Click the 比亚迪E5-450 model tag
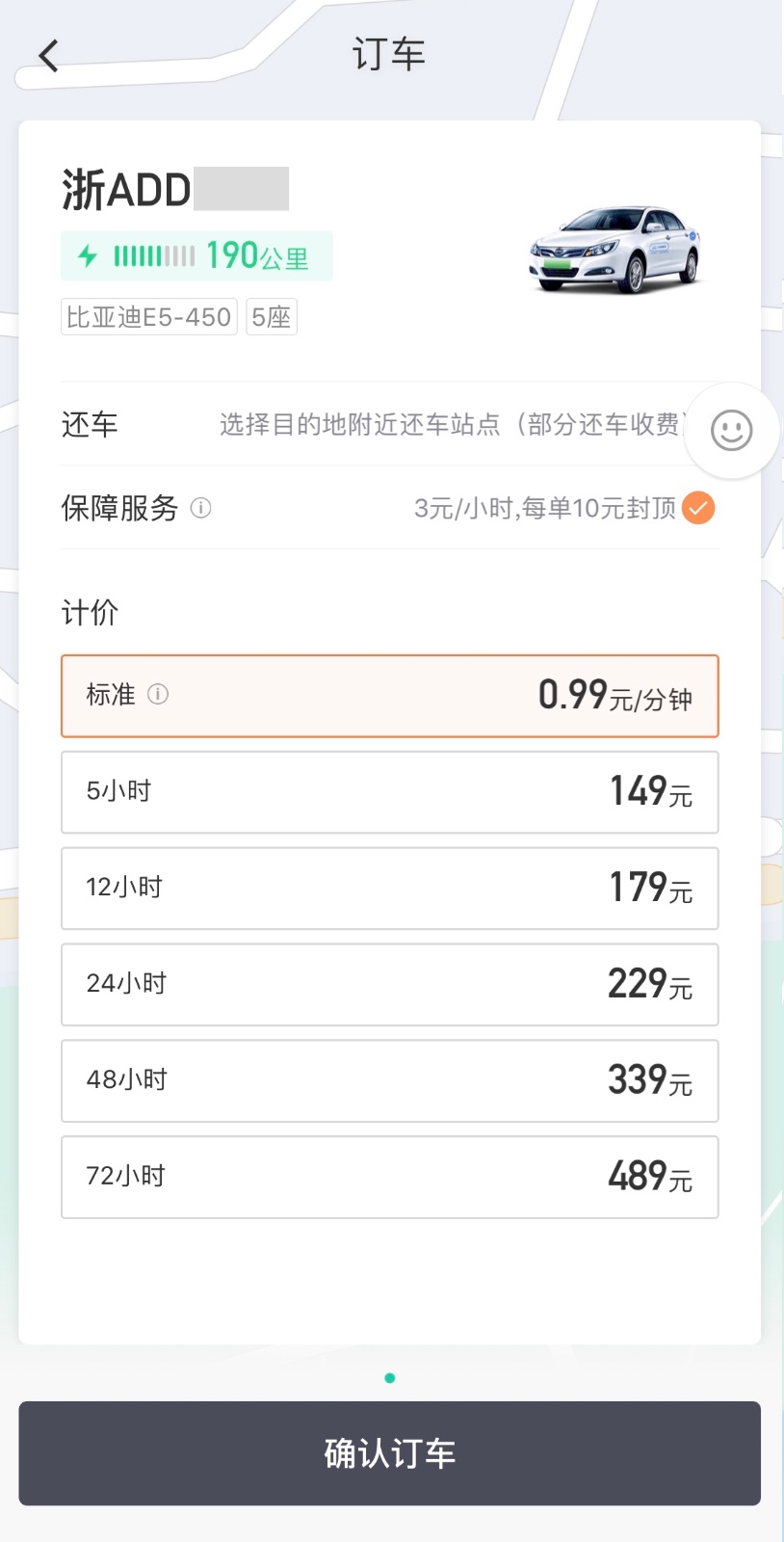784x1542 pixels. point(147,316)
